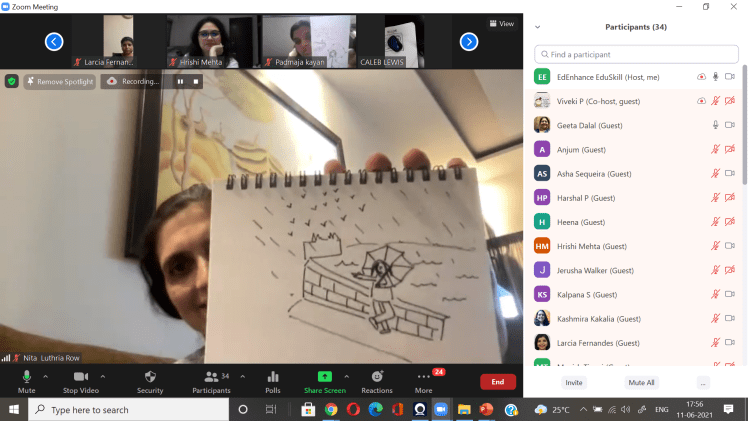The width and height of the screenshot is (748, 421).
Task: Collapse the Participants panel chevron
Action: (x=538, y=28)
